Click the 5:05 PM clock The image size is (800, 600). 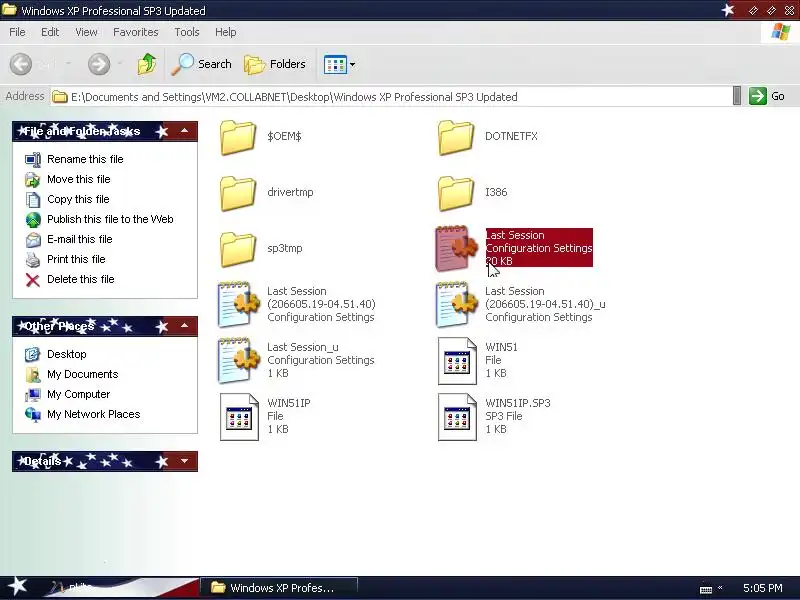763,588
